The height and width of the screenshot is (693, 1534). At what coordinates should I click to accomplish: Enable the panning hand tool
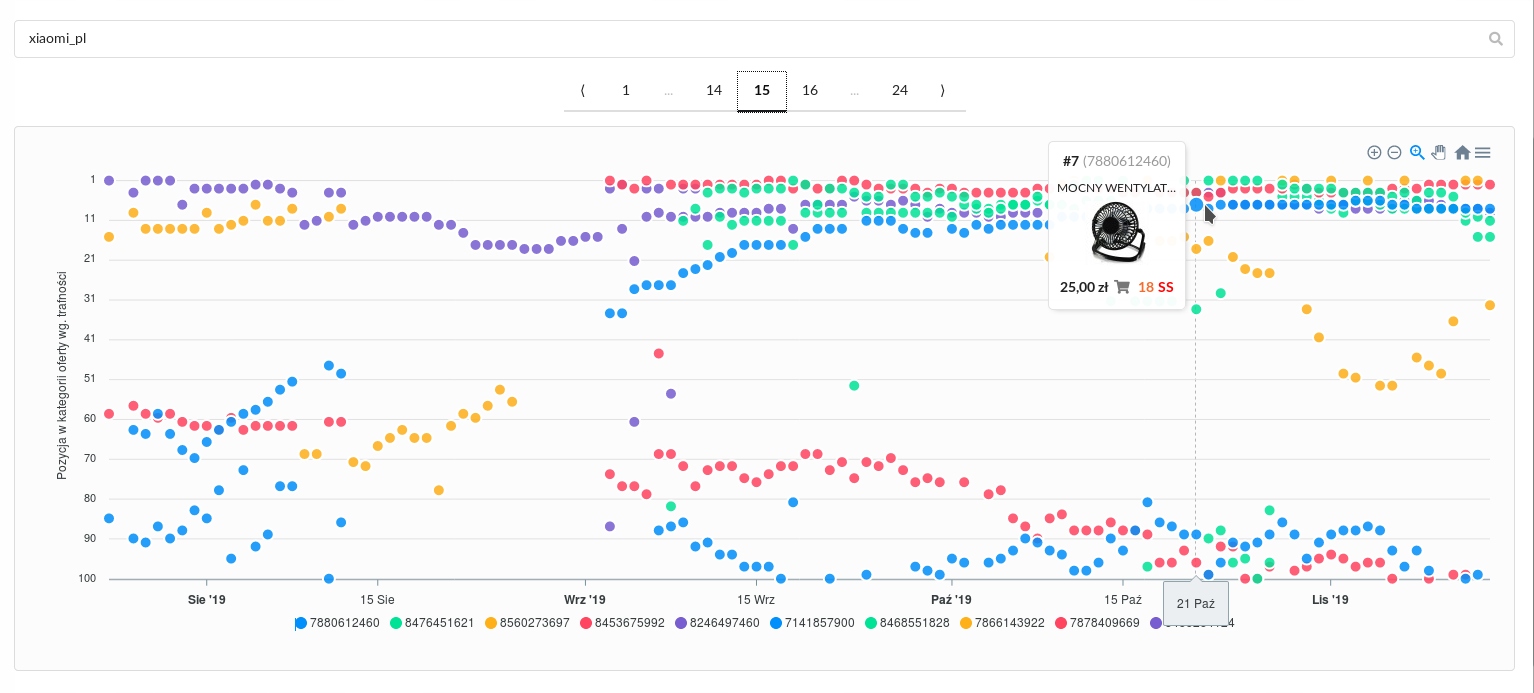click(x=1439, y=153)
